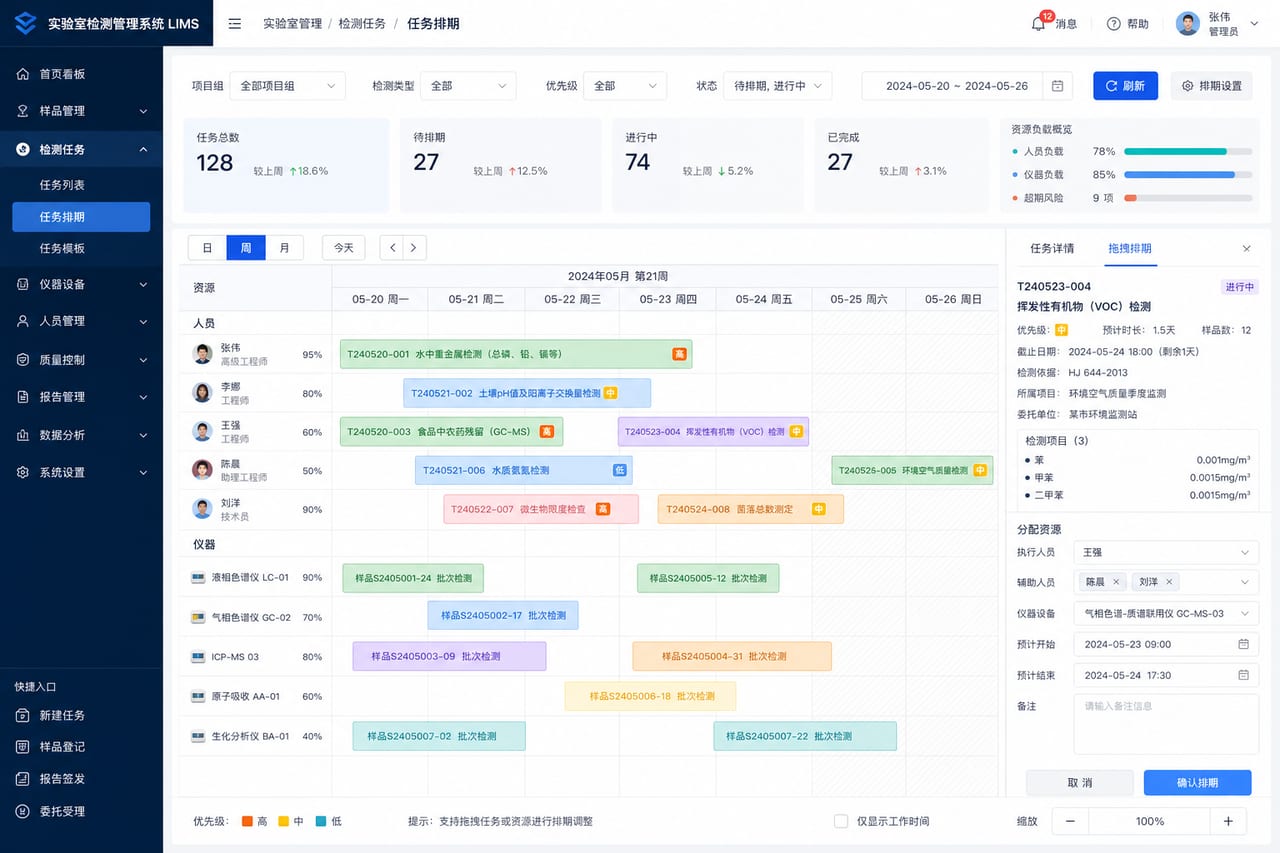The width and height of the screenshot is (1280, 853).
Task: Go to next week arrow
Action: (415, 247)
